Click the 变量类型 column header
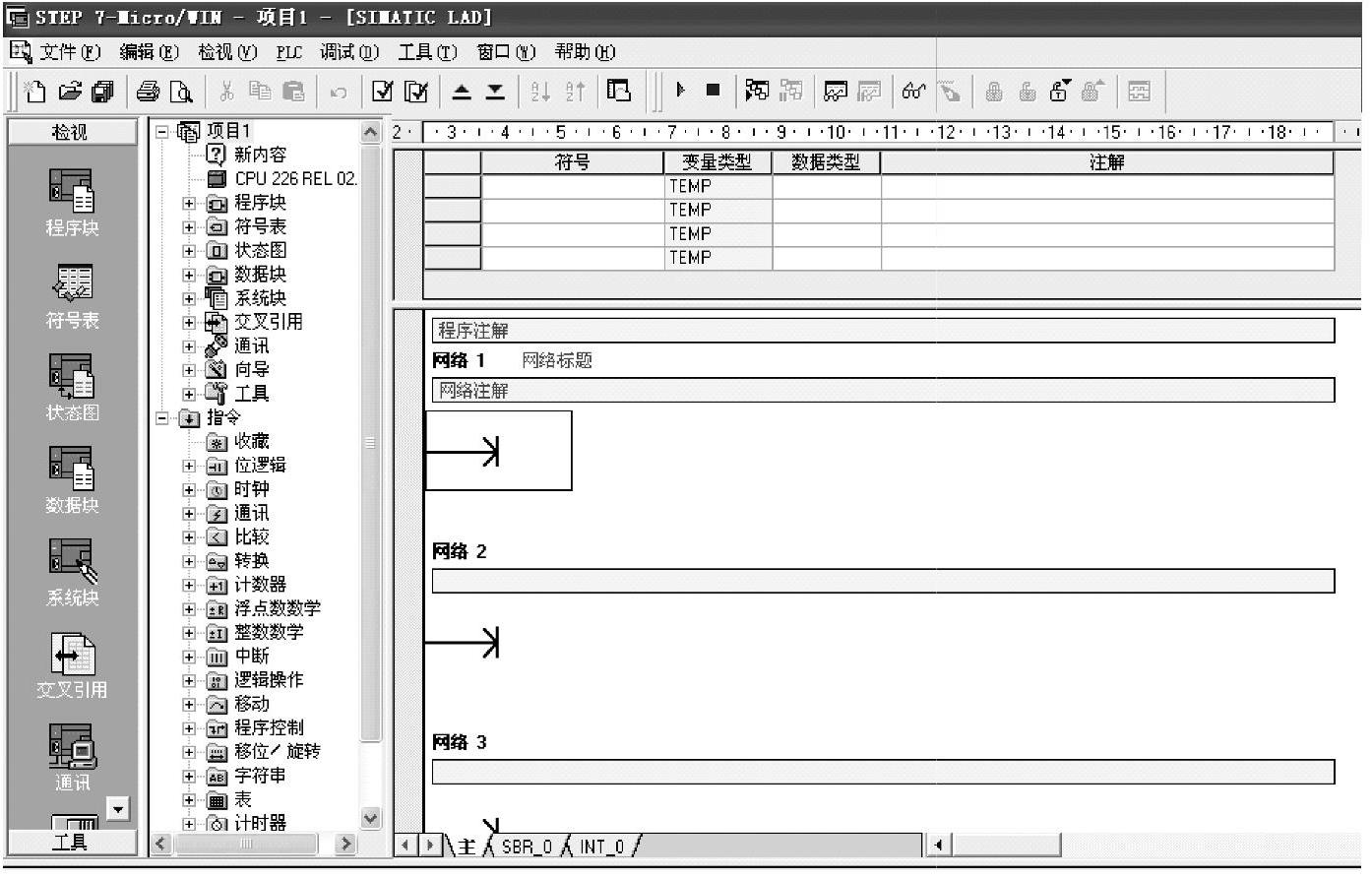This screenshot has height=879, width=1372. 718,162
